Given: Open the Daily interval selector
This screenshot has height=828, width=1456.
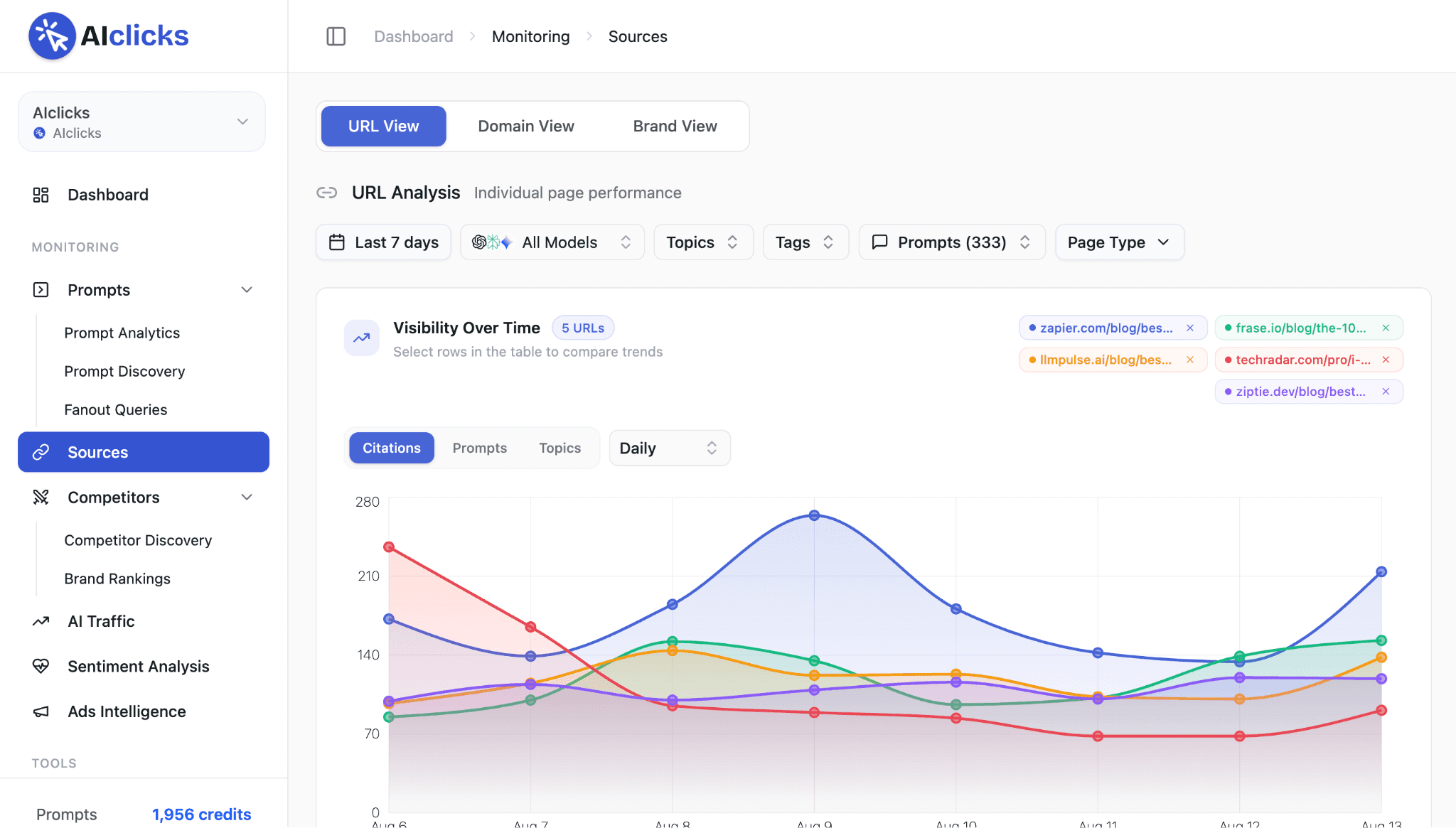Looking at the screenshot, I should [670, 448].
